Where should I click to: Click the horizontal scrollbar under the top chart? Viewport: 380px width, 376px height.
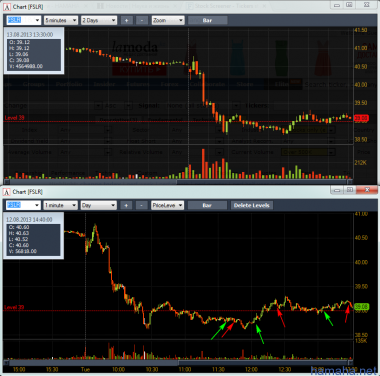click(178, 182)
